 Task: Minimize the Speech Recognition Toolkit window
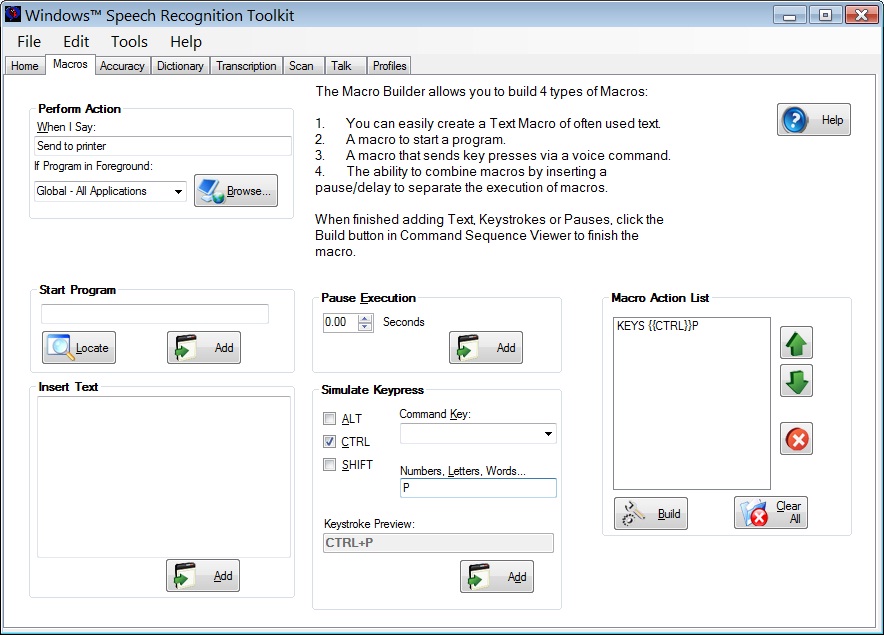pyautogui.click(x=789, y=15)
